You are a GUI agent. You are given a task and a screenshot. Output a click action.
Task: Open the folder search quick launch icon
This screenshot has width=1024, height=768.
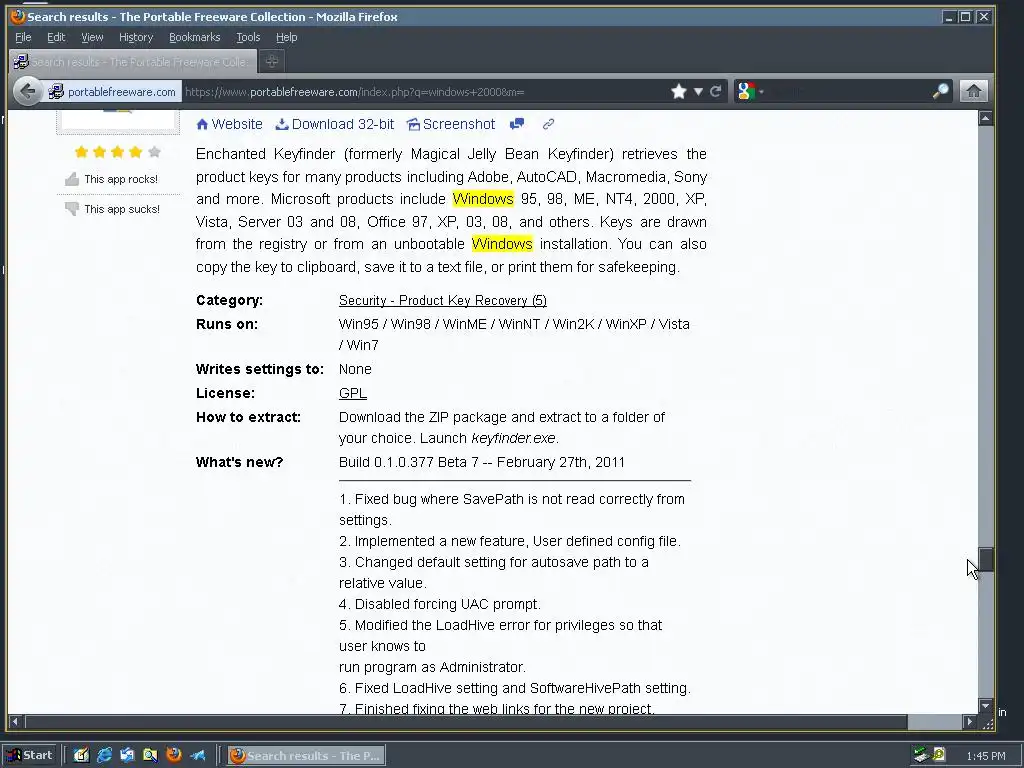[150, 756]
